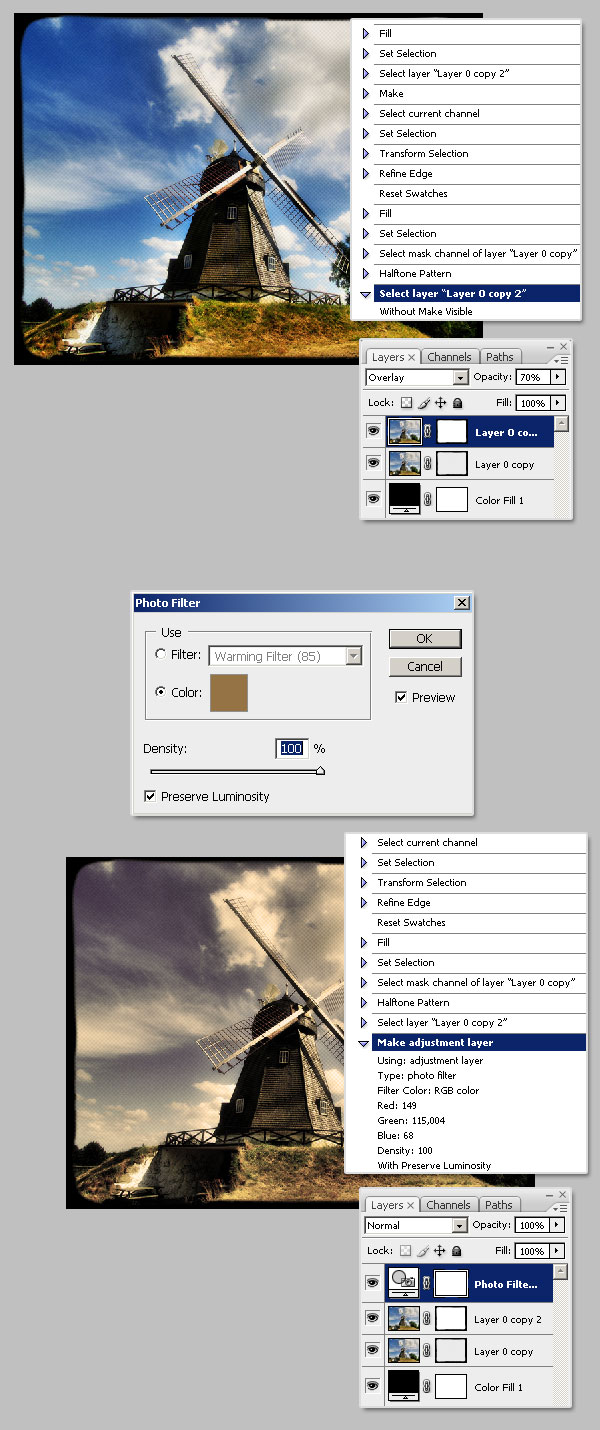The width and height of the screenshot is (600, 1430).
Task: Toggle visibility of the Photo Filter layer
Action: click(373, 1283)
